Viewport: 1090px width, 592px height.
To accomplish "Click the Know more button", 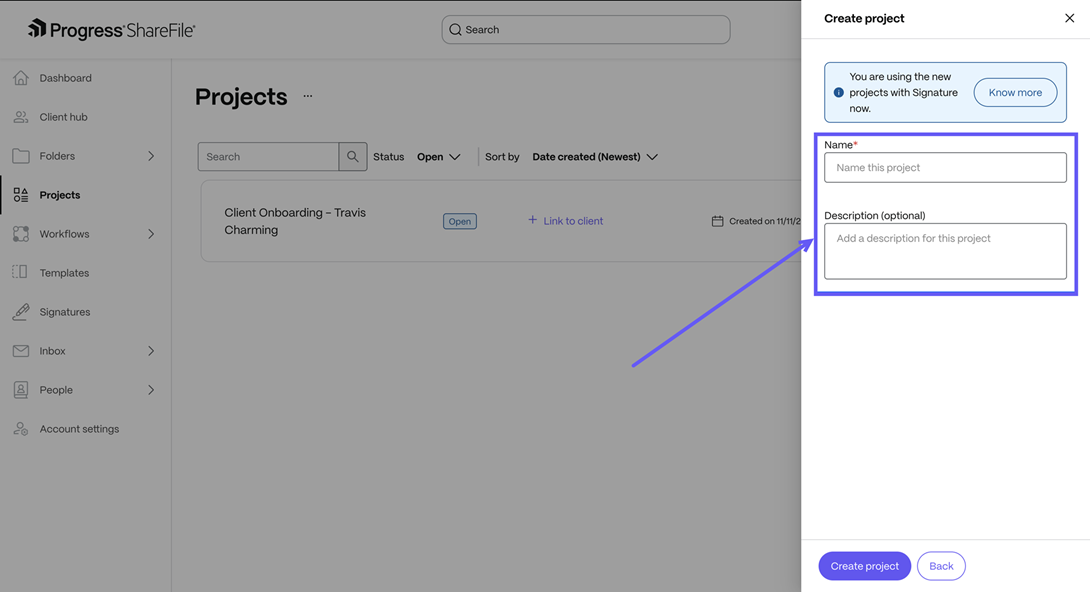I will coord(1015,91).
